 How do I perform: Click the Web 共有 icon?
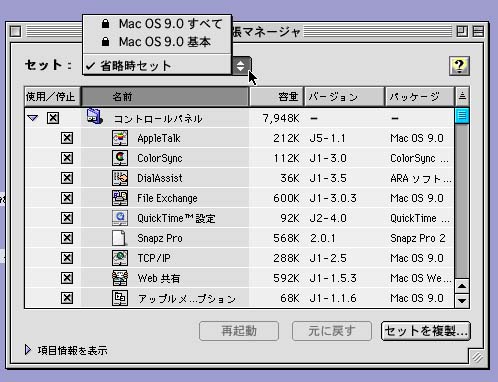pyautogui.click(x=120, y=278)
